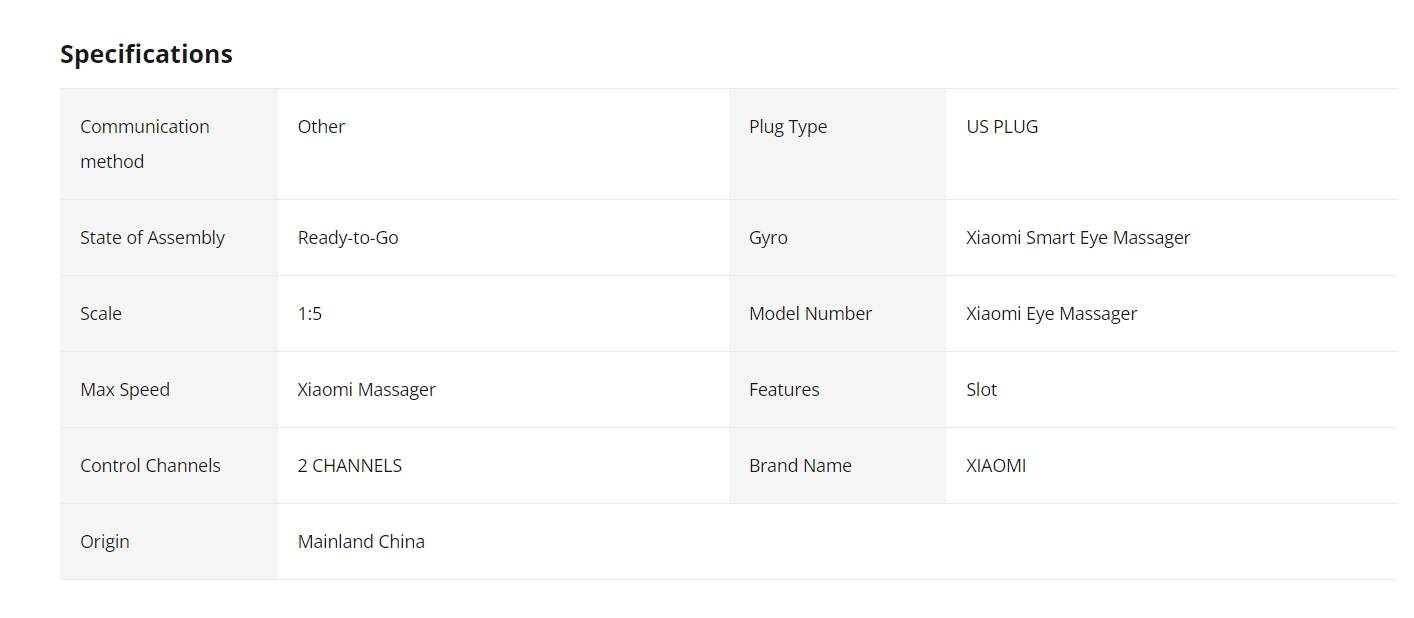Click the Specifications heading

pyautogui.click(x=146, y=54)
